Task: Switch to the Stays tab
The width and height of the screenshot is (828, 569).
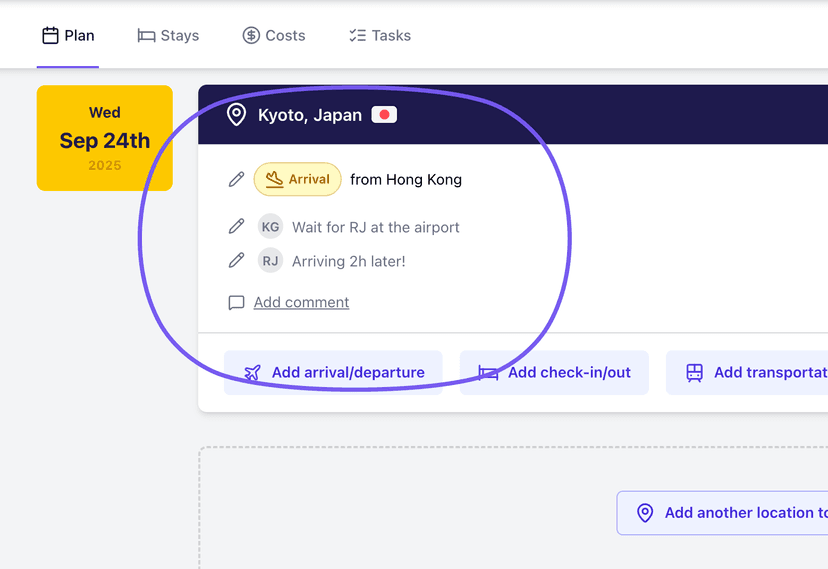Action: tap(168, 35)
